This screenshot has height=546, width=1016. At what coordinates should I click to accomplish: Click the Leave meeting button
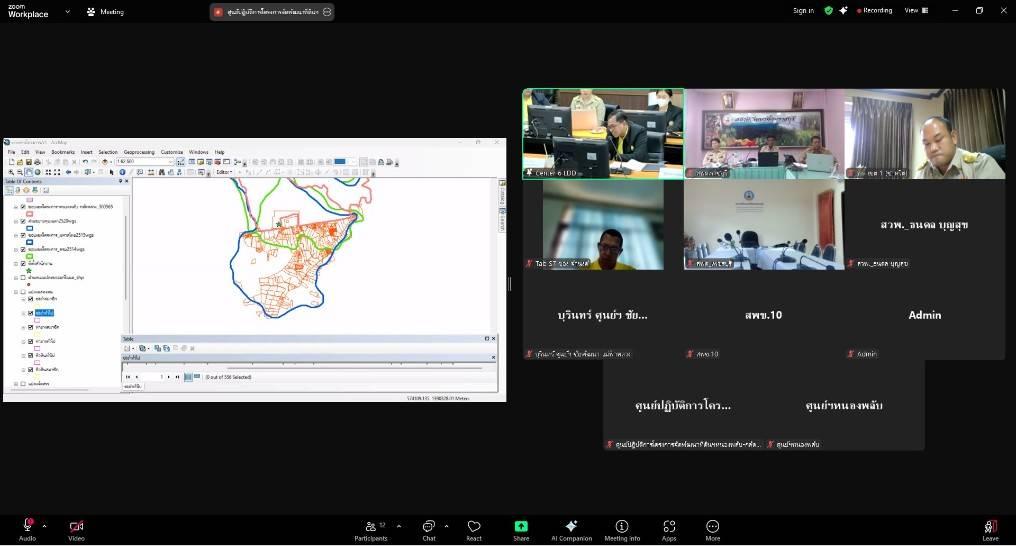coord(990,527)
